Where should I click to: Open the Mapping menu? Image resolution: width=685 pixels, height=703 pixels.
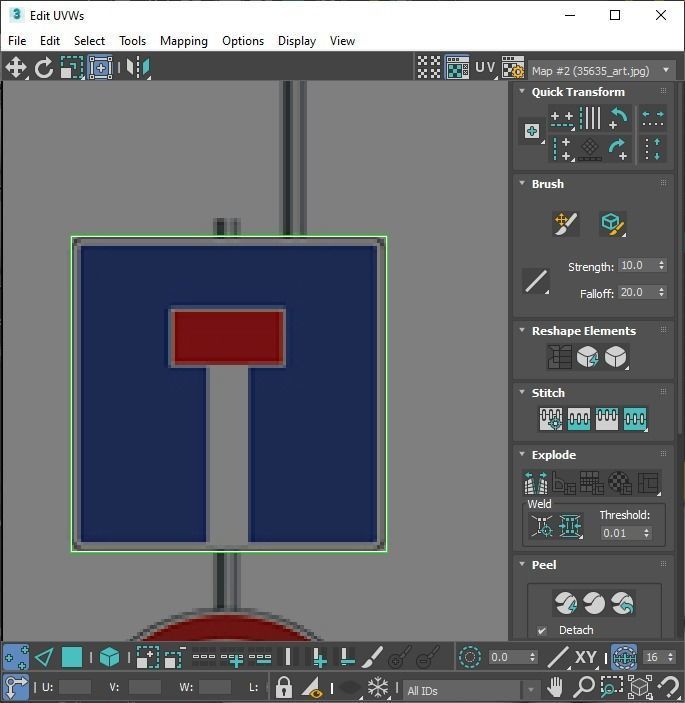pos(184,41)
